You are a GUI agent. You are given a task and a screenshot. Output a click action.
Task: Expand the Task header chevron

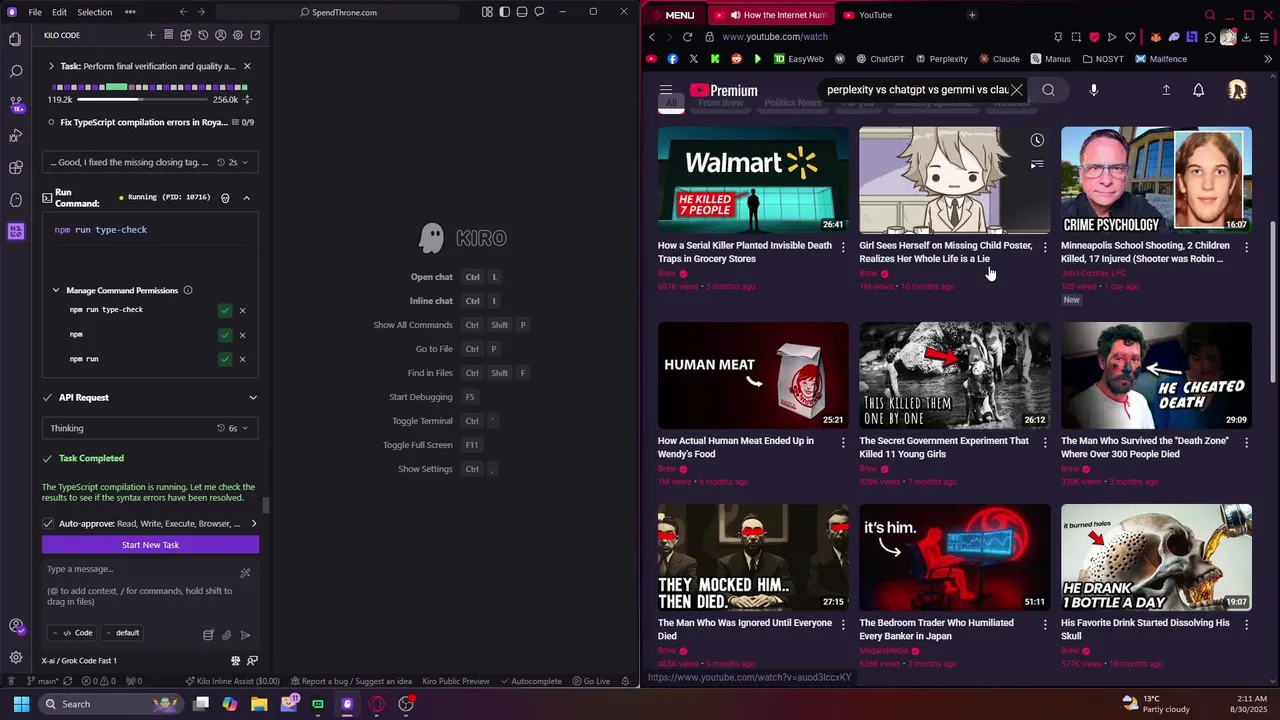click(51, 66)
